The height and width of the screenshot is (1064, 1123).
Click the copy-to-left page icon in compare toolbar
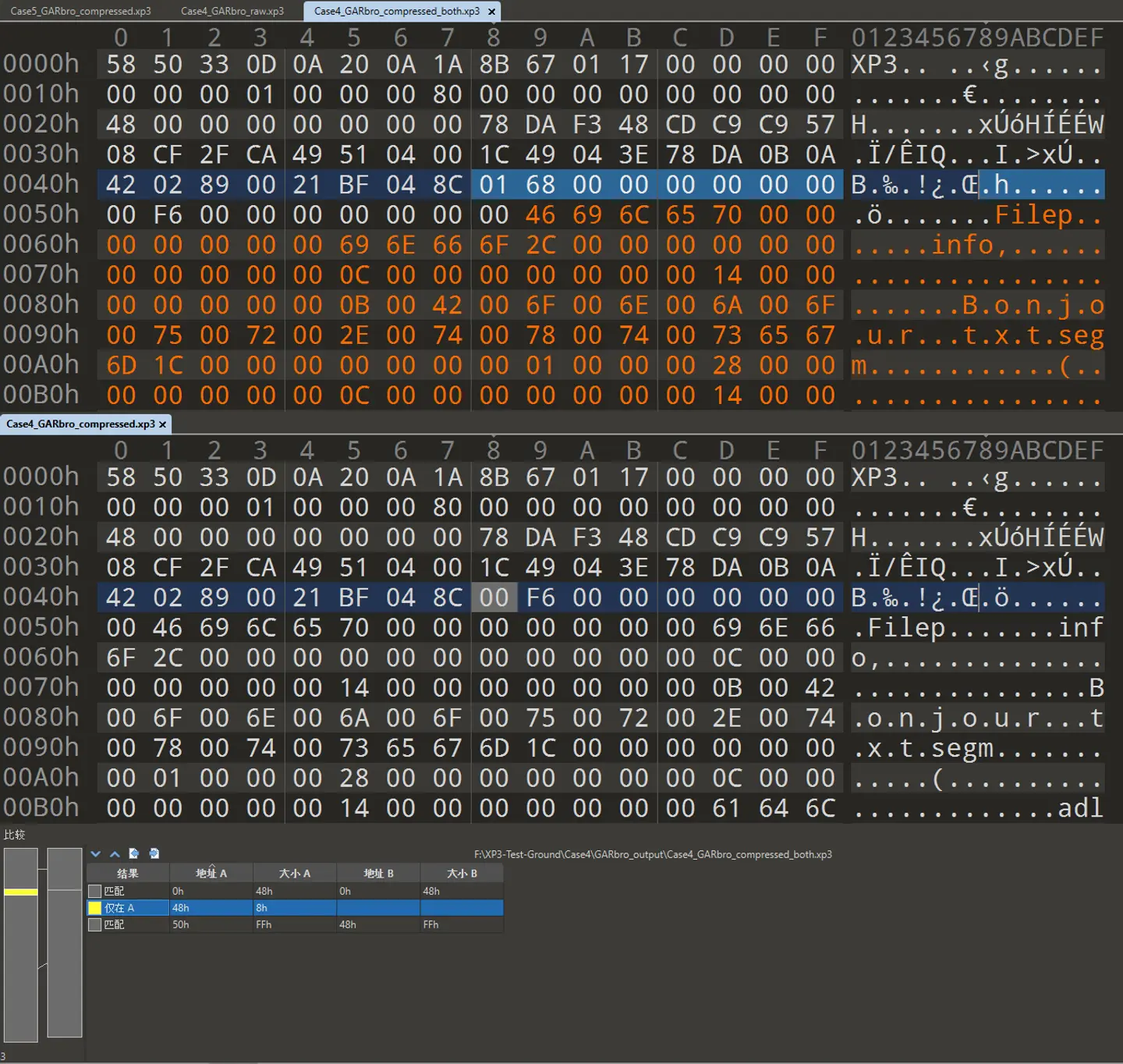point(134,853)
